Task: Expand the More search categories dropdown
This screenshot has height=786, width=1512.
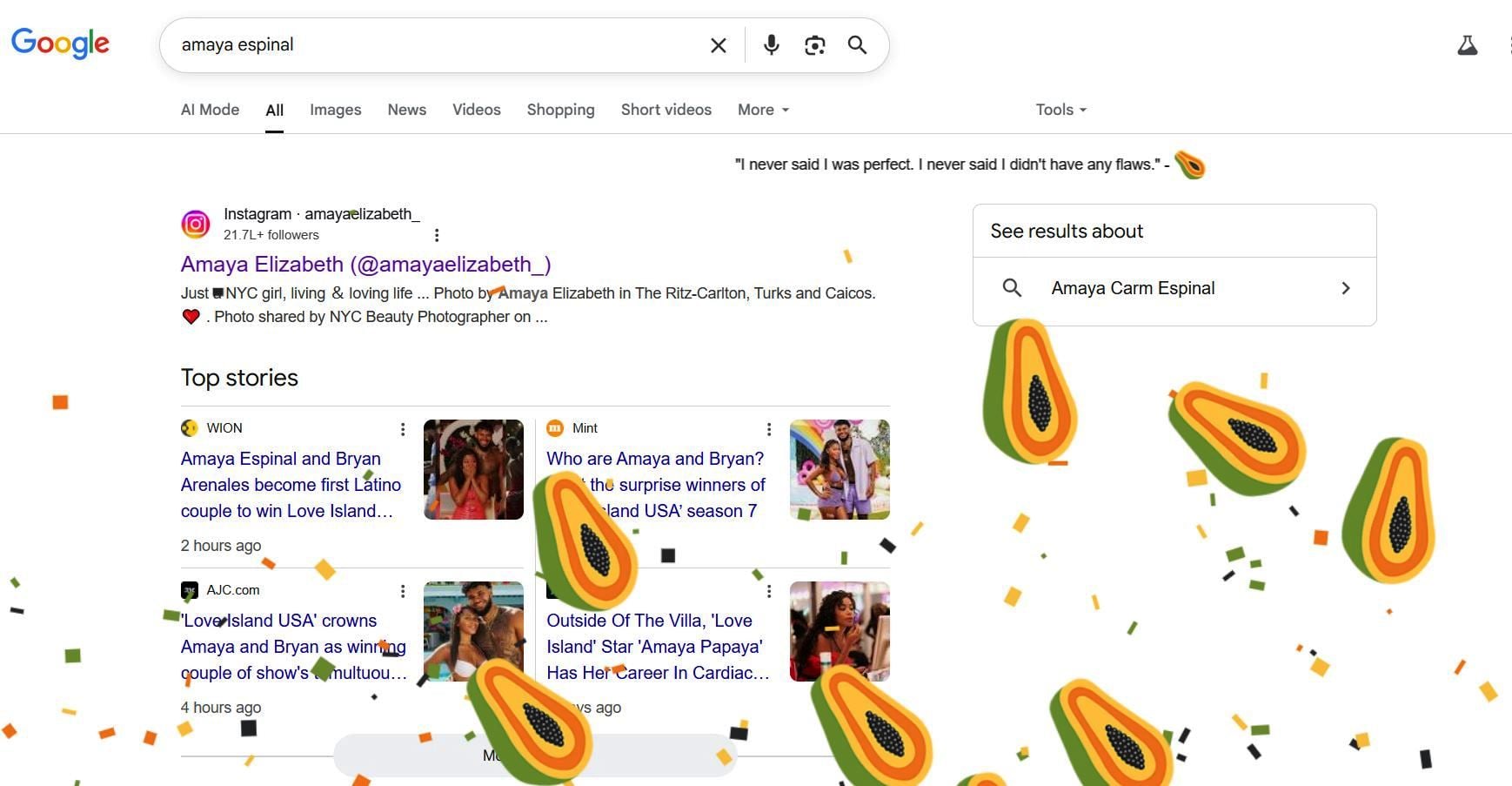Action: pos(761,110)
